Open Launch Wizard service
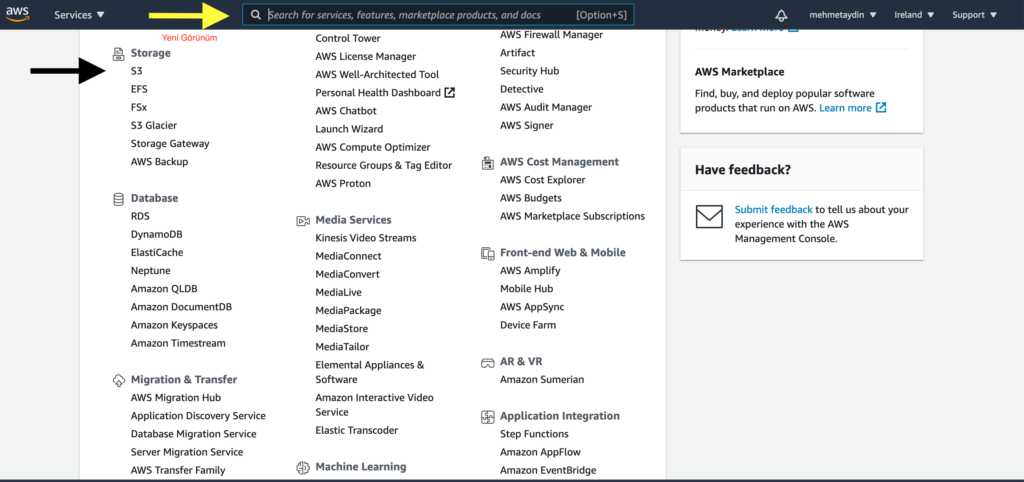This screenshot has height=482, width=1024. point(349,129)
